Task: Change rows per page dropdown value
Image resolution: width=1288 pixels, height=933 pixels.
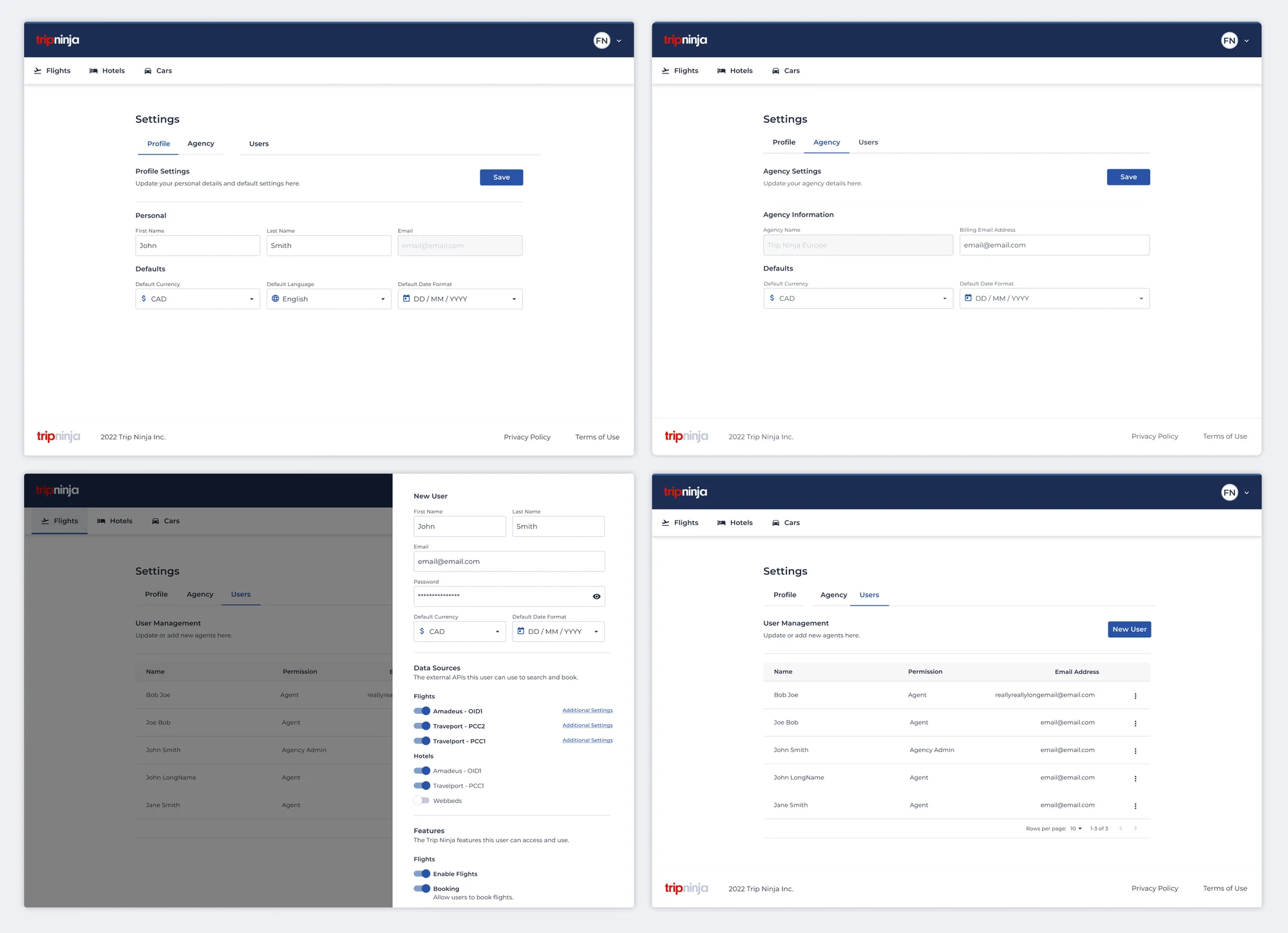Action: [1076, 829]
